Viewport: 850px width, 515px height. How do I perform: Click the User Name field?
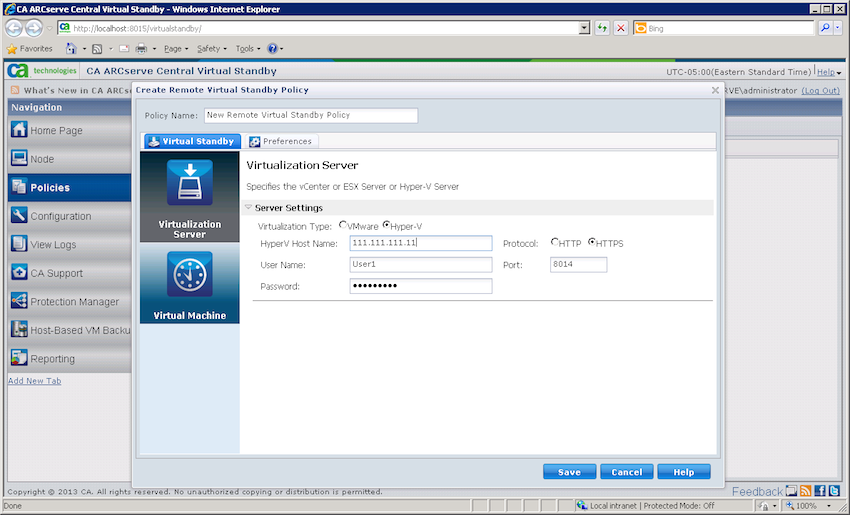click(421, 264)
